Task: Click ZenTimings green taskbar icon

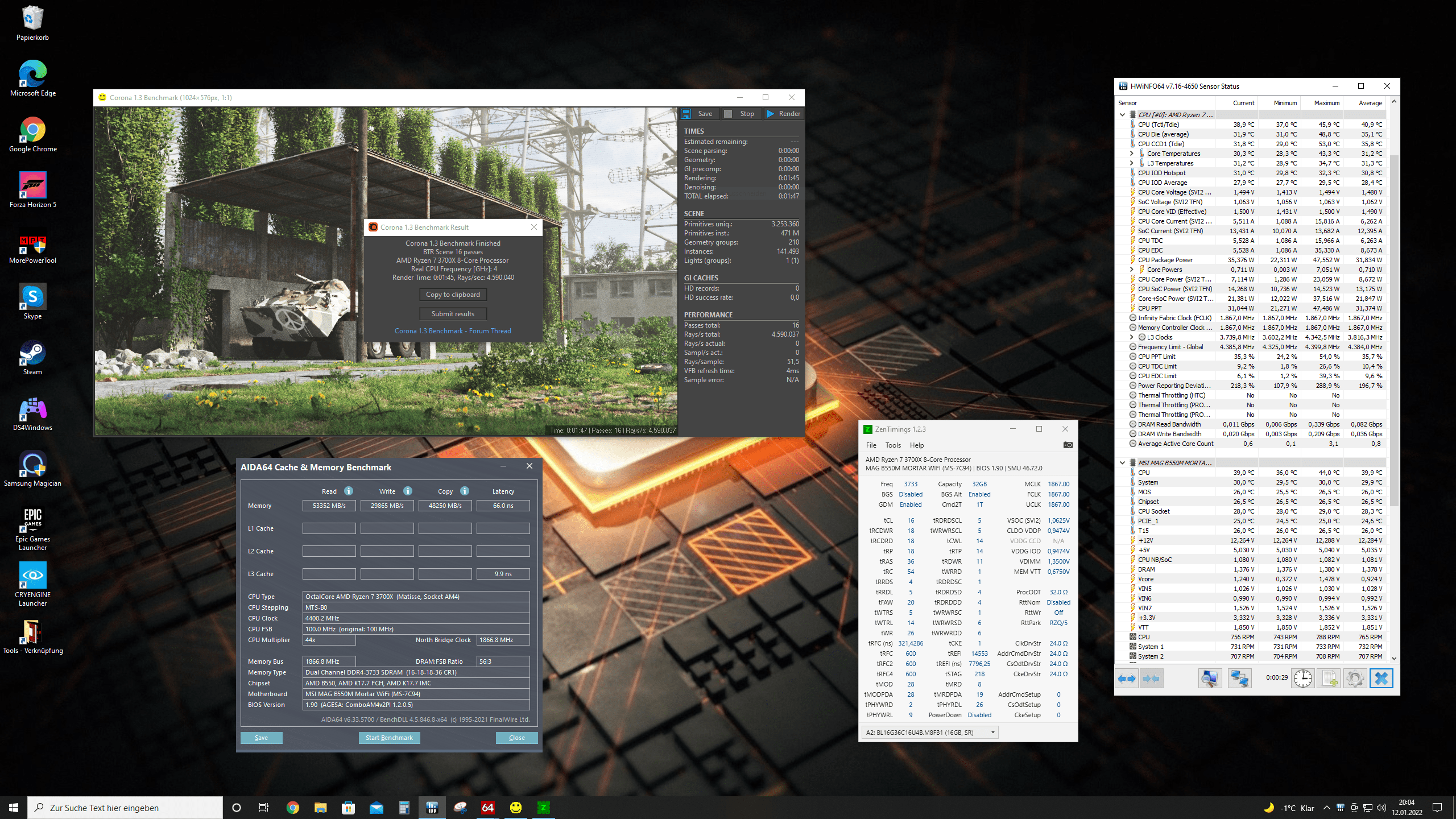Action: tap(543, 808)
